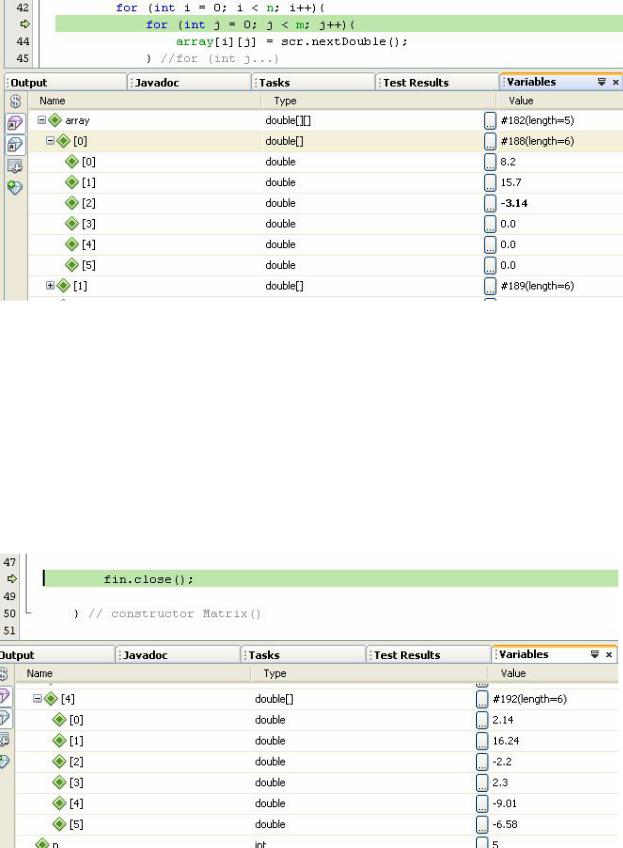Click the green diamond icon of the #189 row
The height and width of the screenshot is (848, 623).
click(x=63, y=286)
